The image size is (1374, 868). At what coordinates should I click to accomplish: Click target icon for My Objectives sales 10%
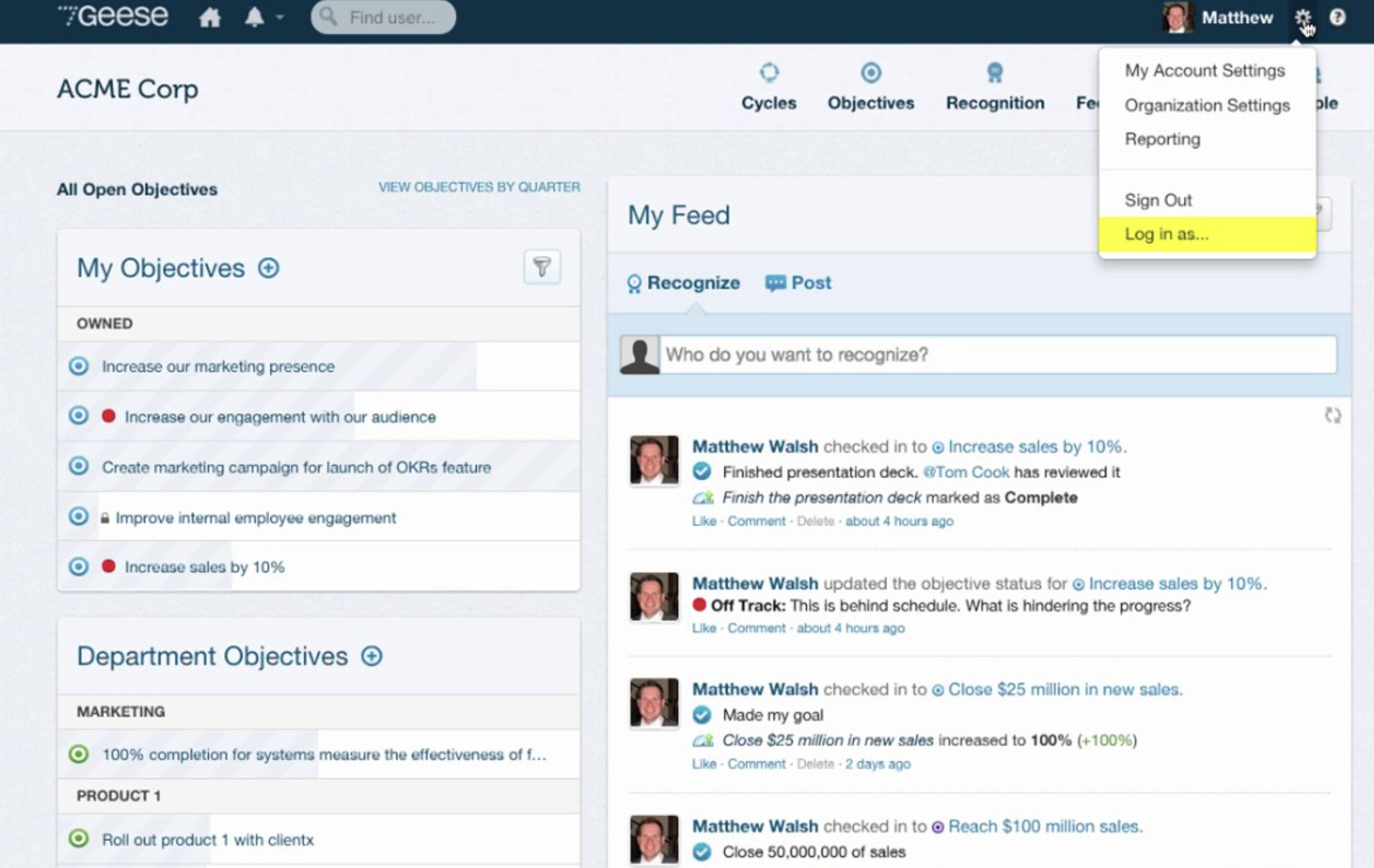pyautogui.click(x=78, y=566)
